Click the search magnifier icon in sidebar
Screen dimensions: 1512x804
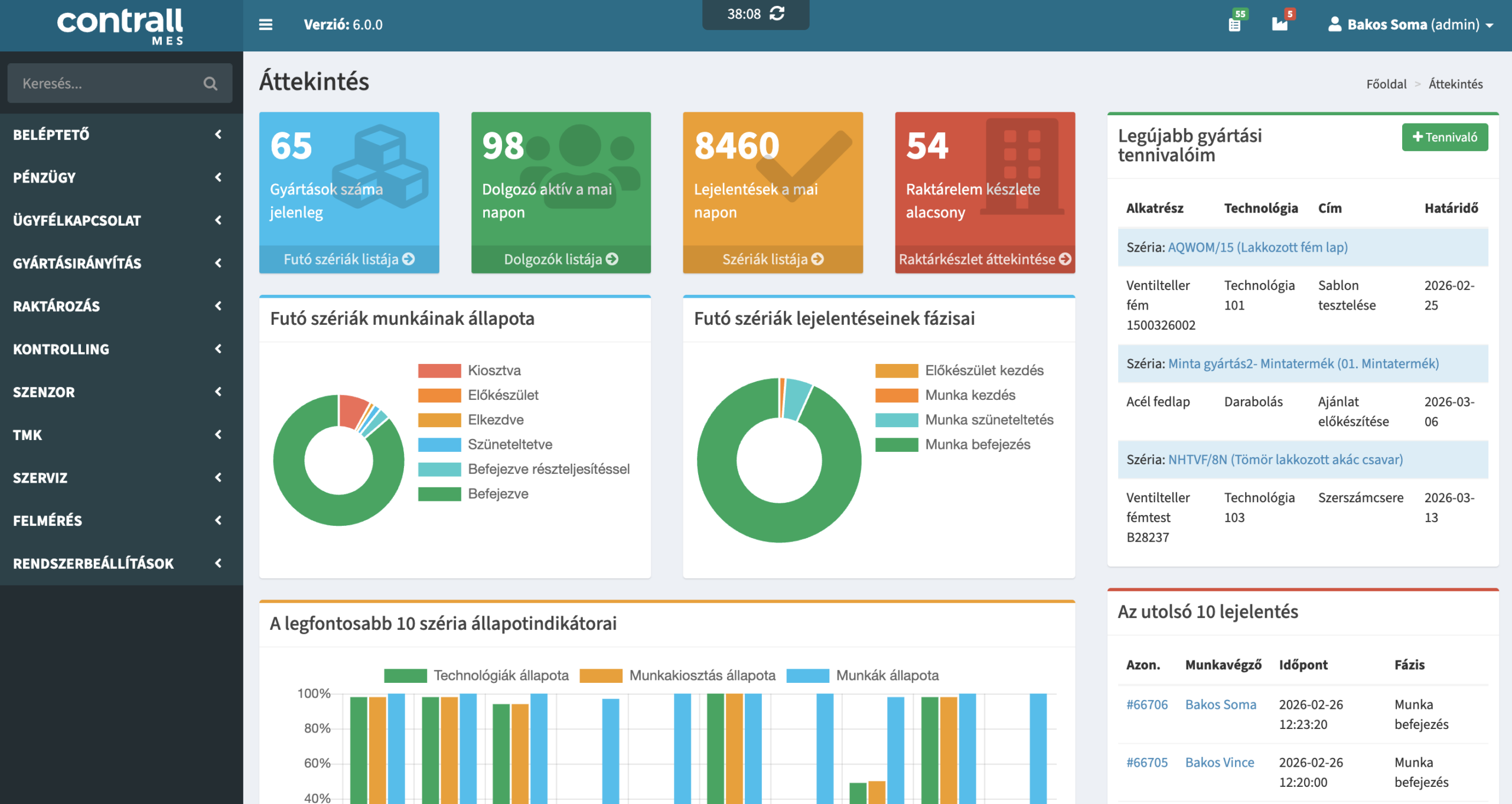210,83
